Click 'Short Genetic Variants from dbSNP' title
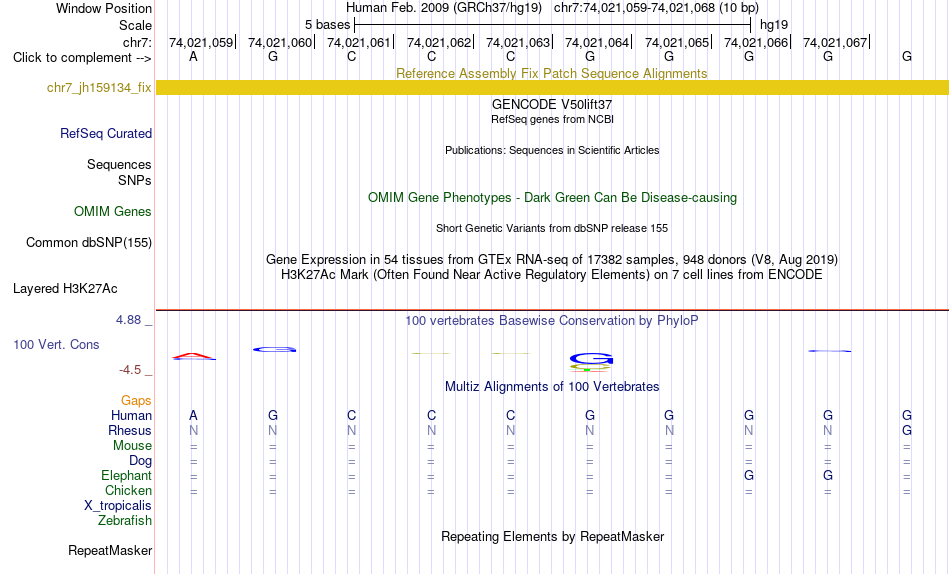Image resolution: width=950 pixels, height=574 pixels. [x=552, y=229]
